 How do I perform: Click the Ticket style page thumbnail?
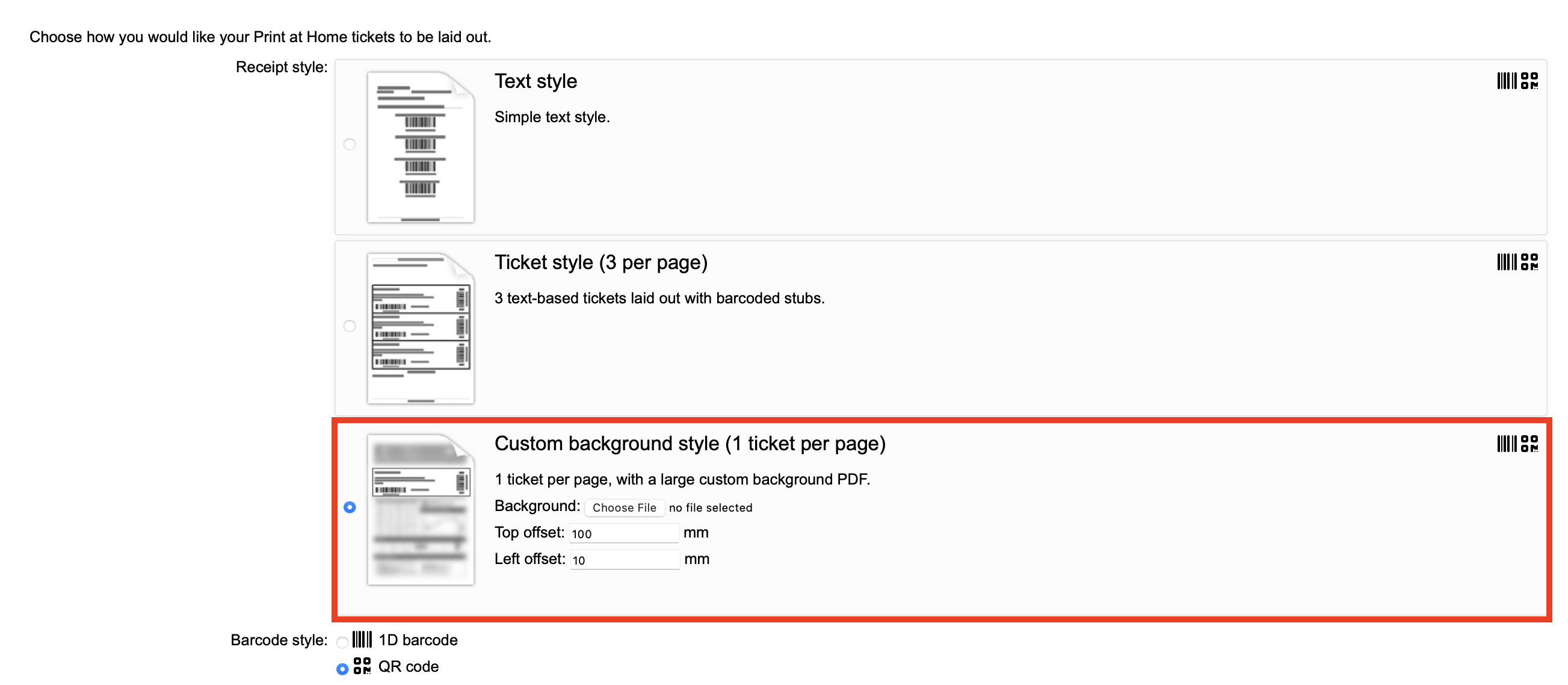point(420,329)
